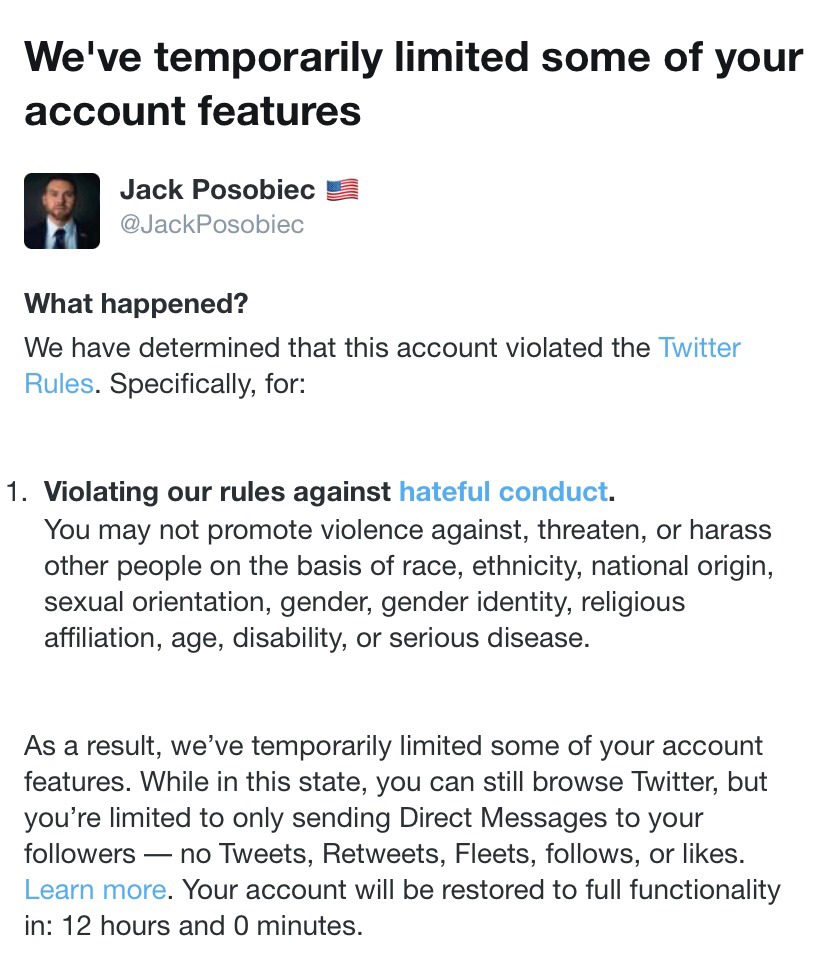Click the Specifically, for: text
Screen dimensions: 828x956
[x=207, y=384]
